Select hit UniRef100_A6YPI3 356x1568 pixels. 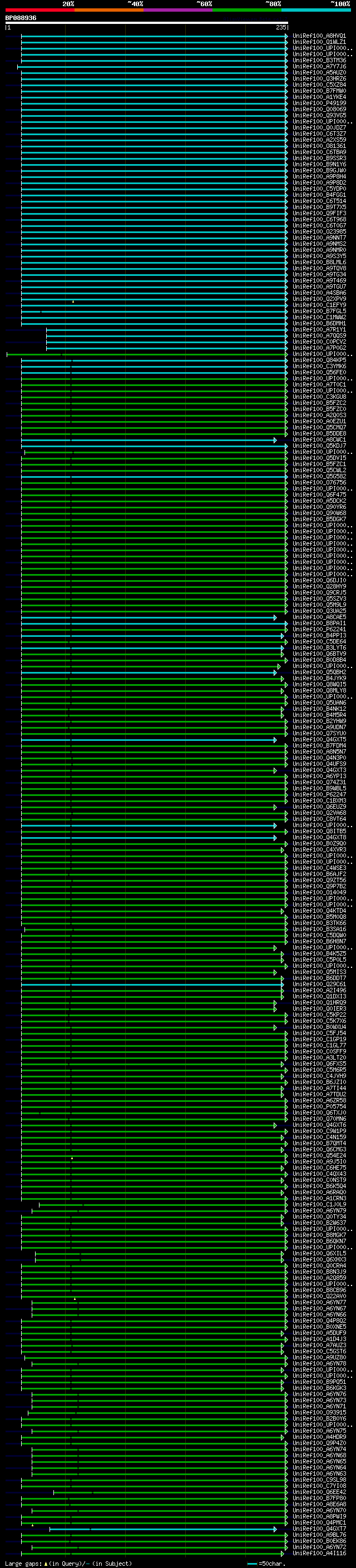click(319, 776)
